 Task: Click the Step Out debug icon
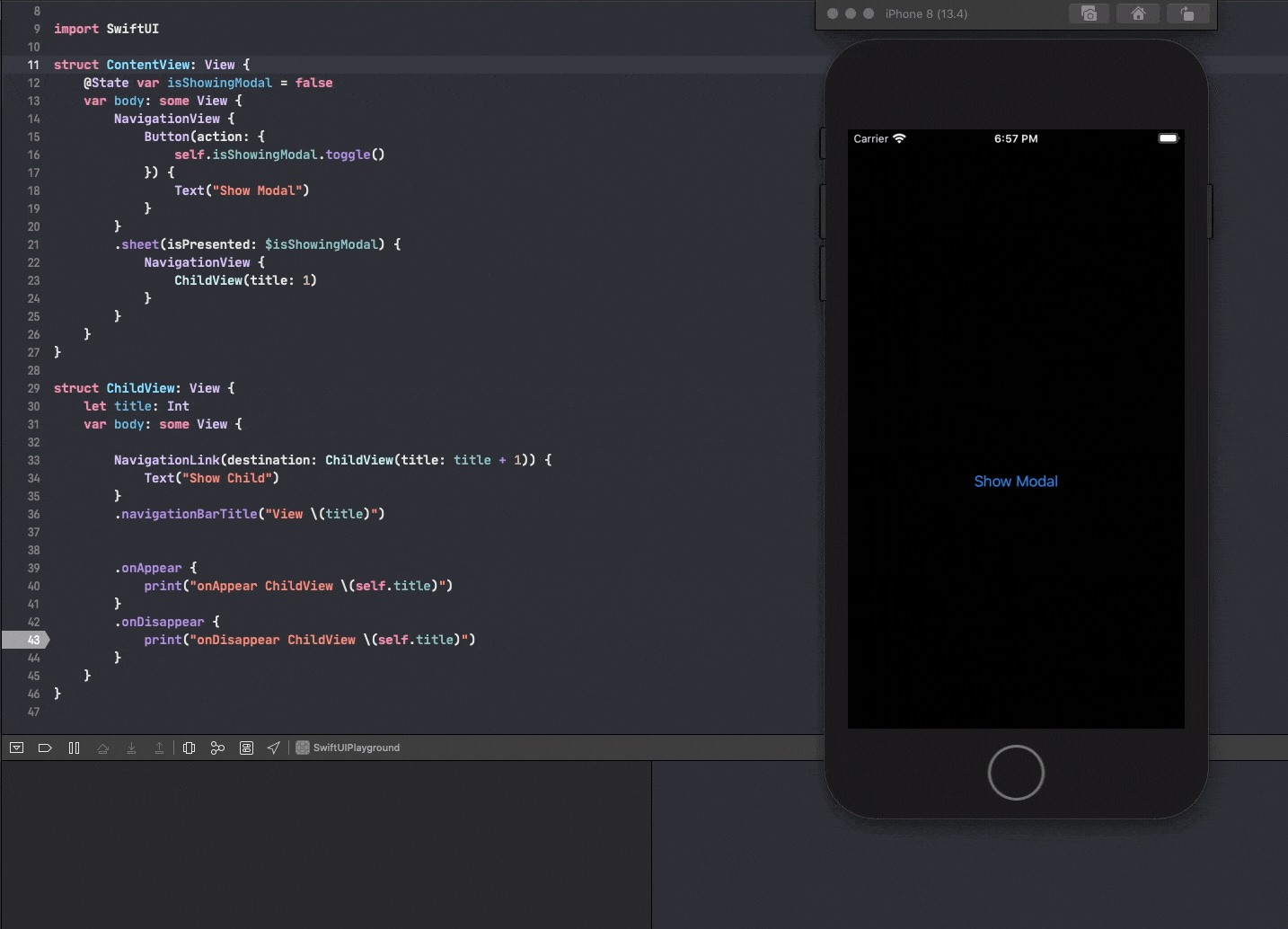pyautogui.click(x=159, y=748)
